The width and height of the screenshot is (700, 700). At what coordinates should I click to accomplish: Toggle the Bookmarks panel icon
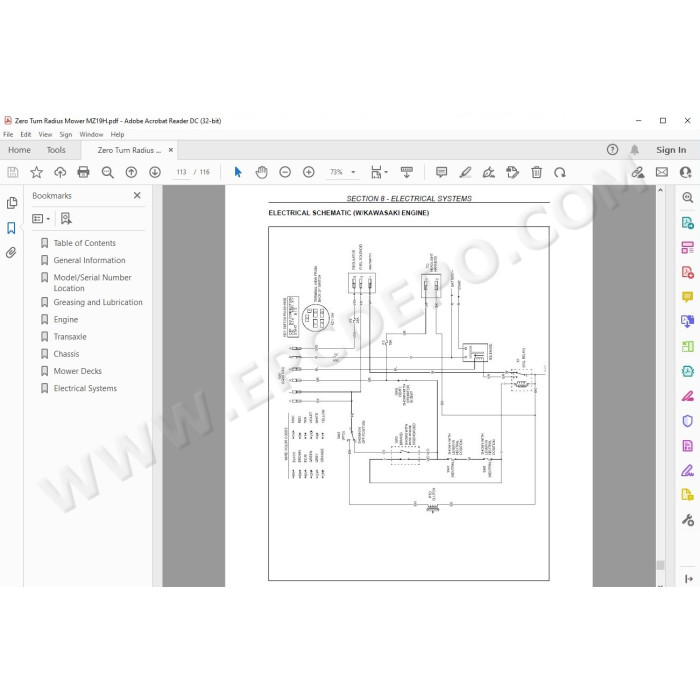[x=12, y=228]
